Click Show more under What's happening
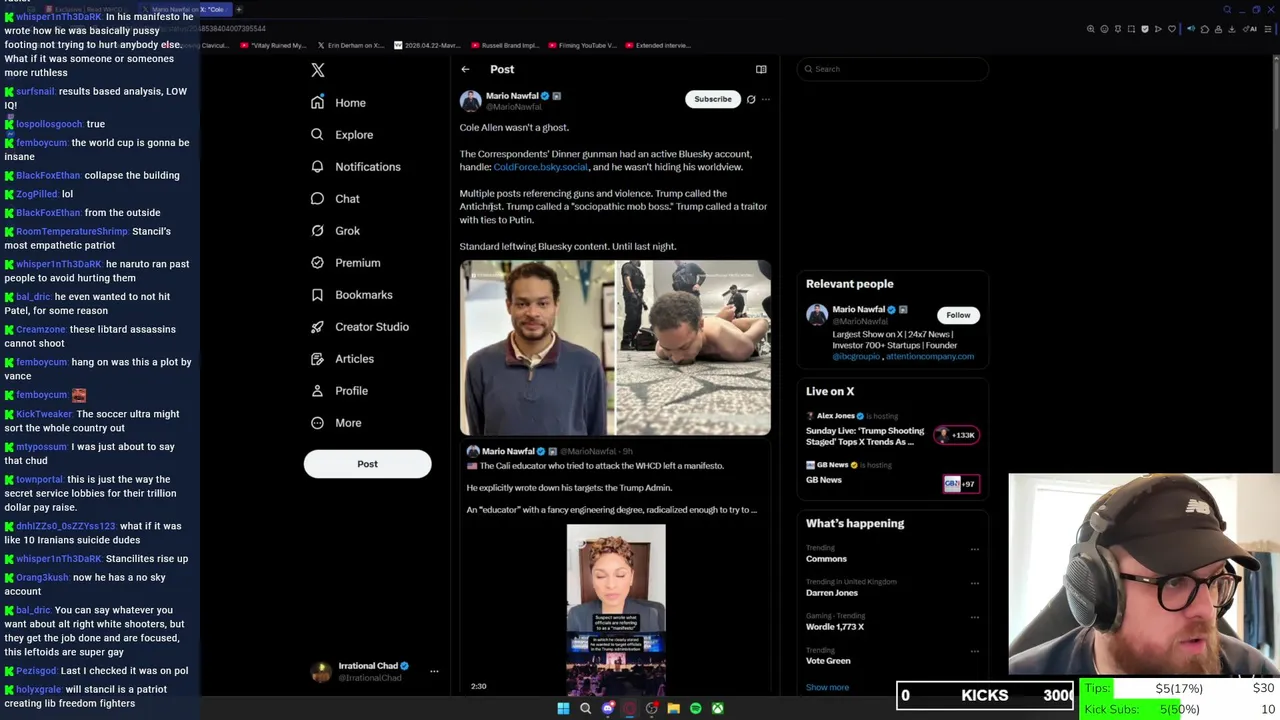The image size is (1280, 720). (x=827, y=687)
